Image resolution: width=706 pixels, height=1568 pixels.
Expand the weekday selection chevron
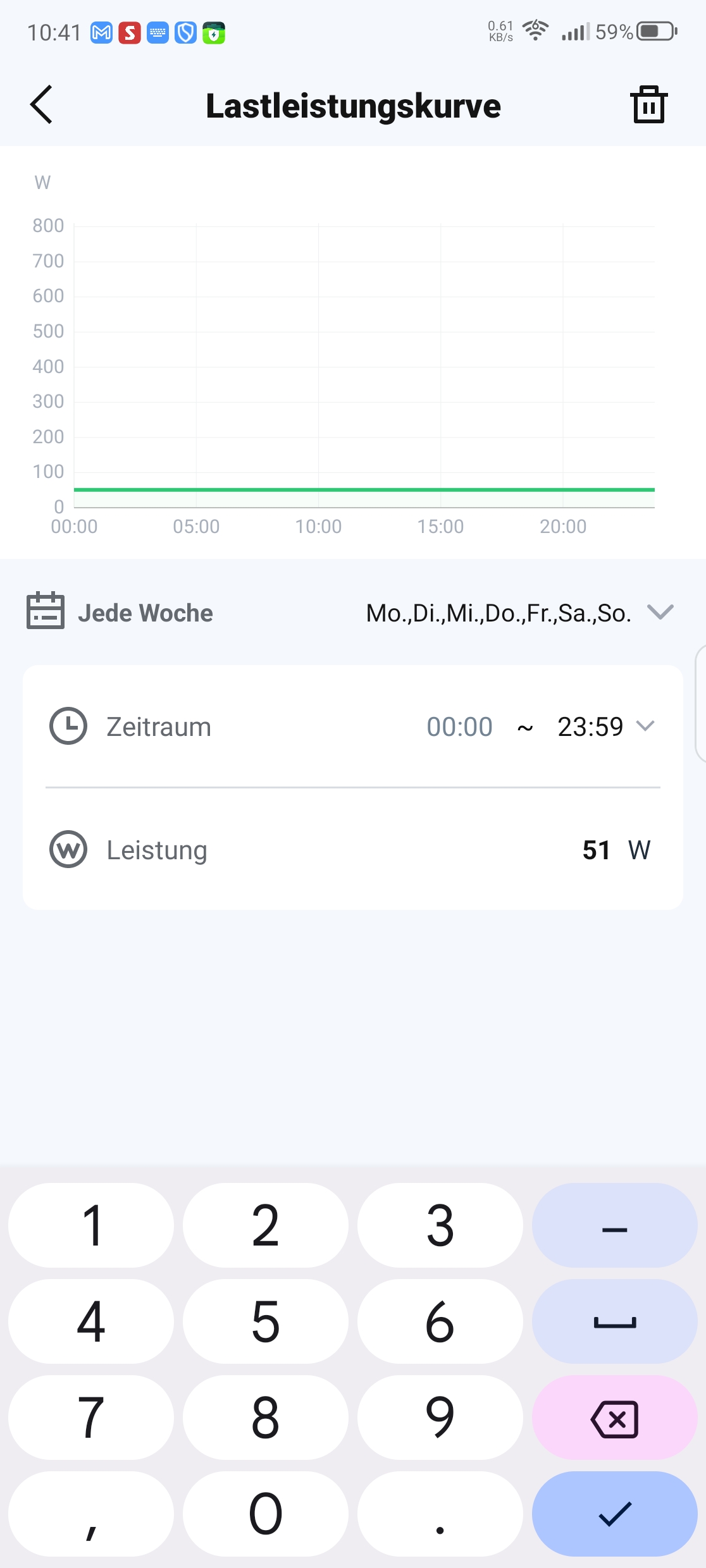point(660,612)
